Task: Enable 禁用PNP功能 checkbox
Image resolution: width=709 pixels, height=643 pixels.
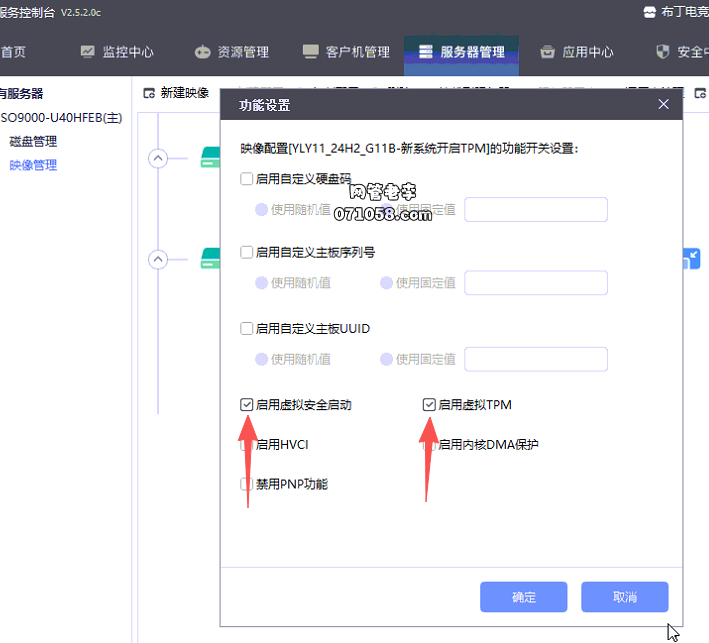Action: coord(246,484)
